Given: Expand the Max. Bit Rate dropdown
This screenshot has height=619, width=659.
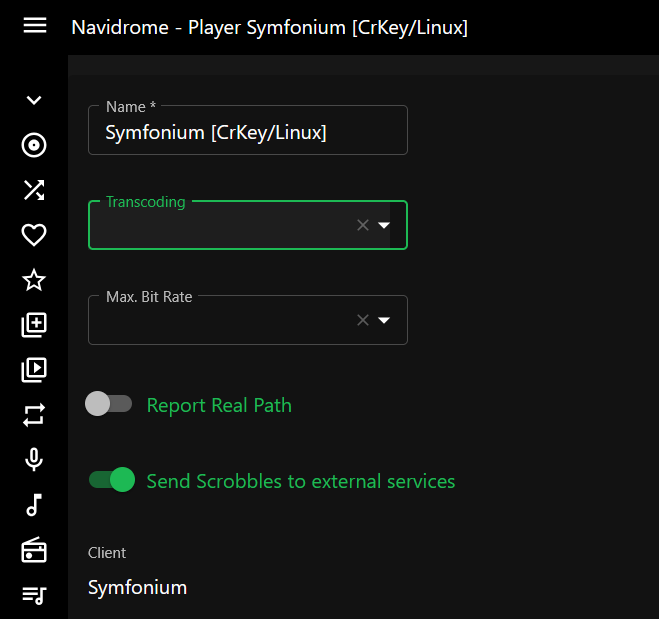Looking at the screenshot, I should (384, 320).
